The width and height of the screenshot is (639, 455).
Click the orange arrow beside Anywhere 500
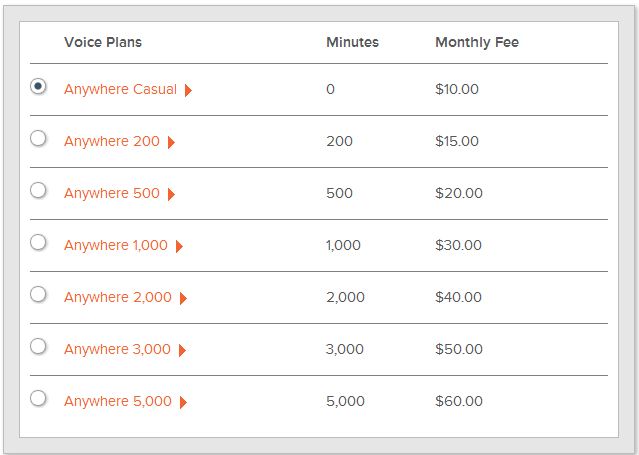pyautogui.click(x=171, y=194)
